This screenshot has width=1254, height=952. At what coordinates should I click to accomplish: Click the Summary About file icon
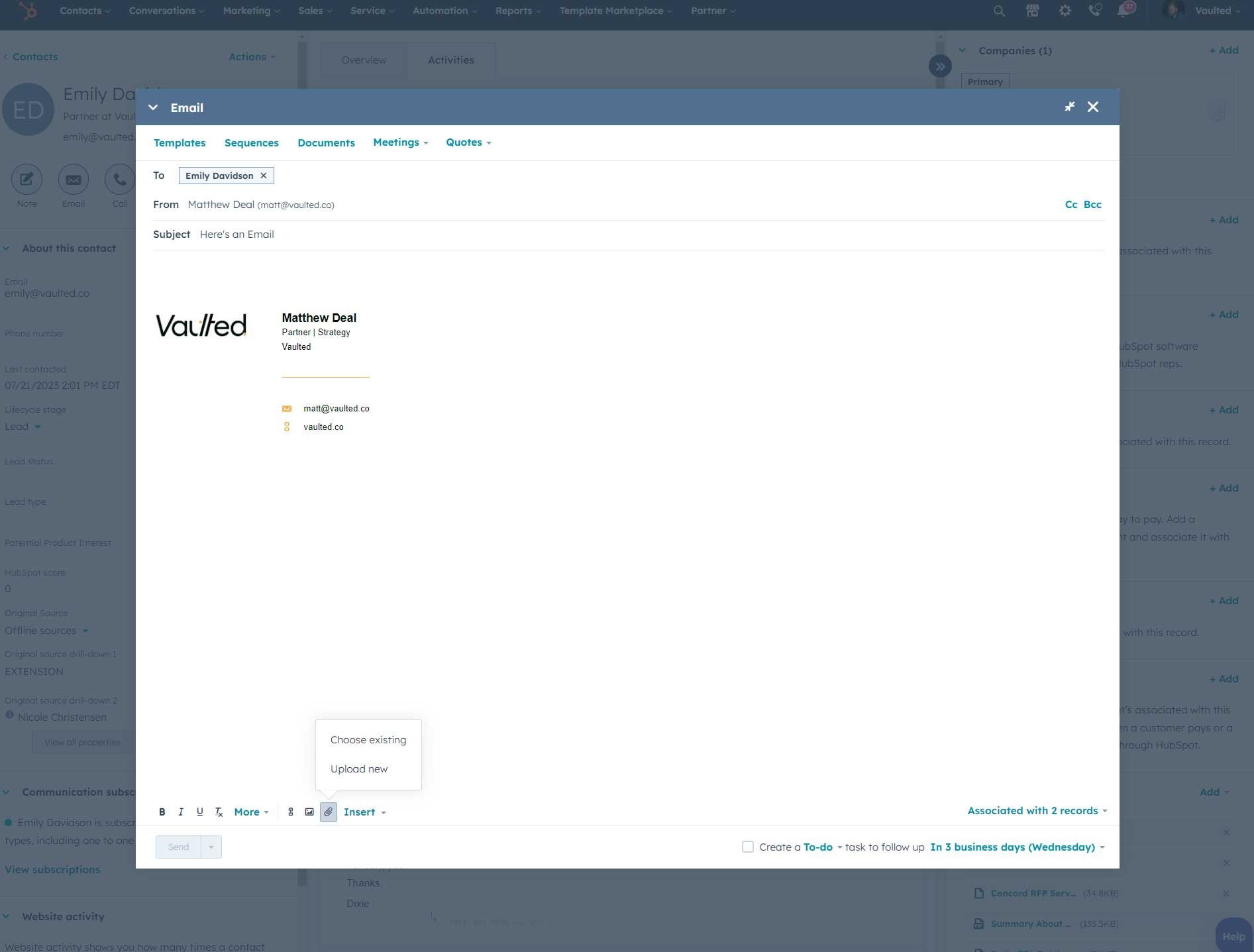[x=978, y=924]
